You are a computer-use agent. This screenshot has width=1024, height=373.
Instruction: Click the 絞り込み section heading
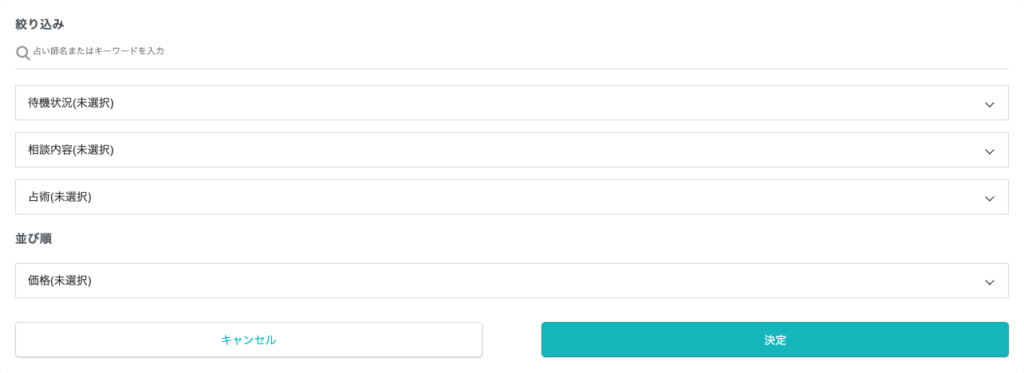[39, 24]
